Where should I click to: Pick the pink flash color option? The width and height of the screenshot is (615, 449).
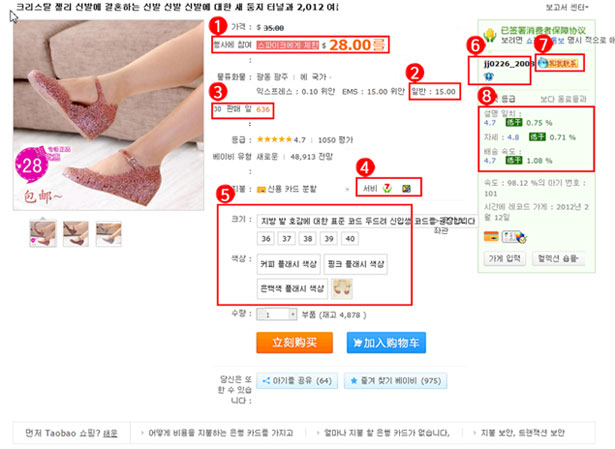pos(356,264)
